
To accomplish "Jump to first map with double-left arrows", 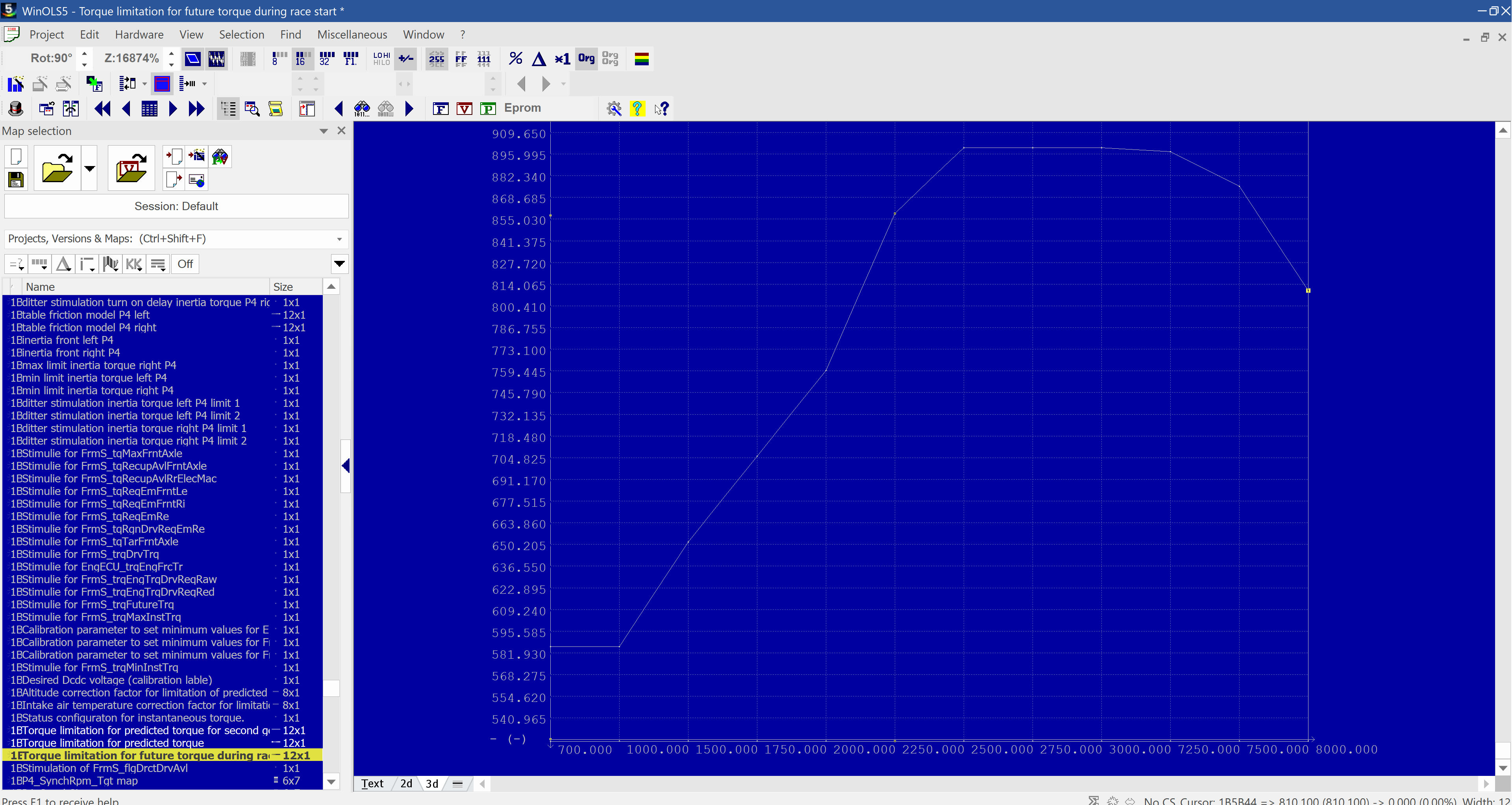I will [102, 109].
